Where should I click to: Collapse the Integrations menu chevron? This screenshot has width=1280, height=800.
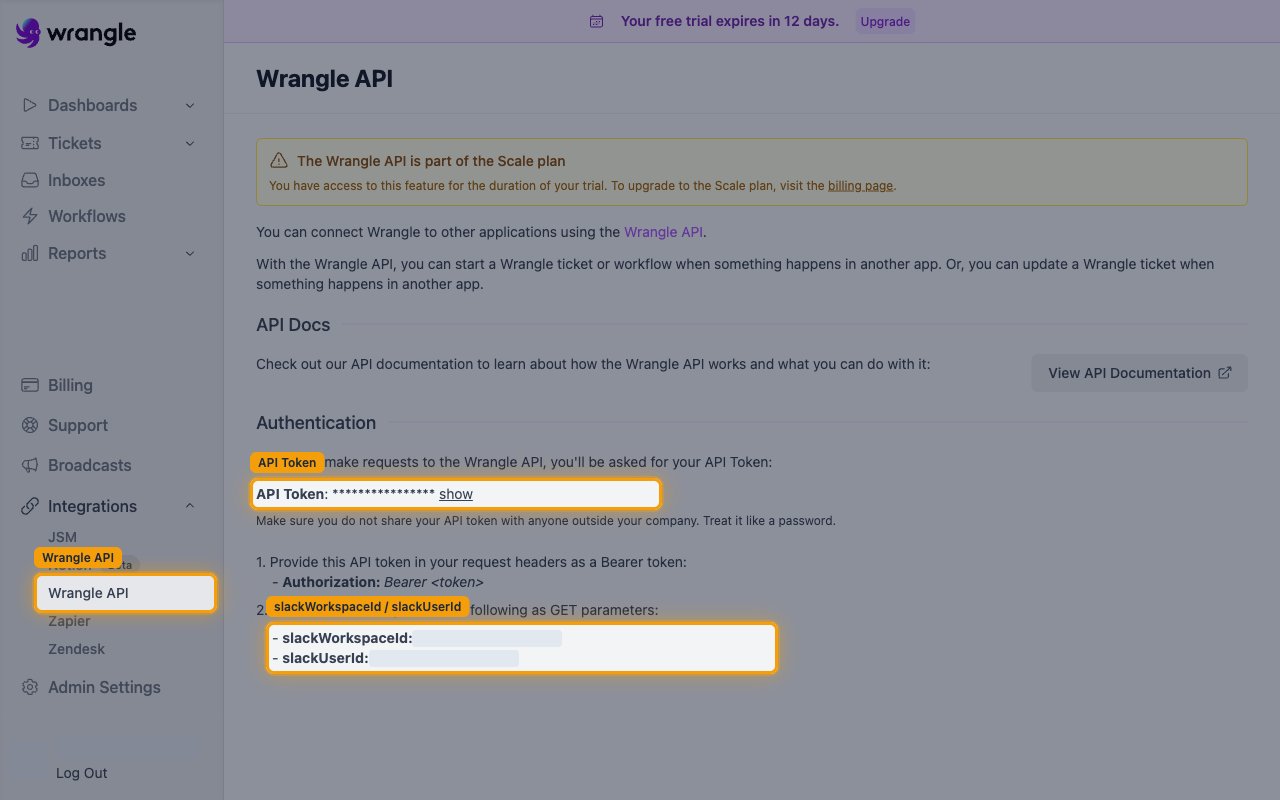[190, 506]
